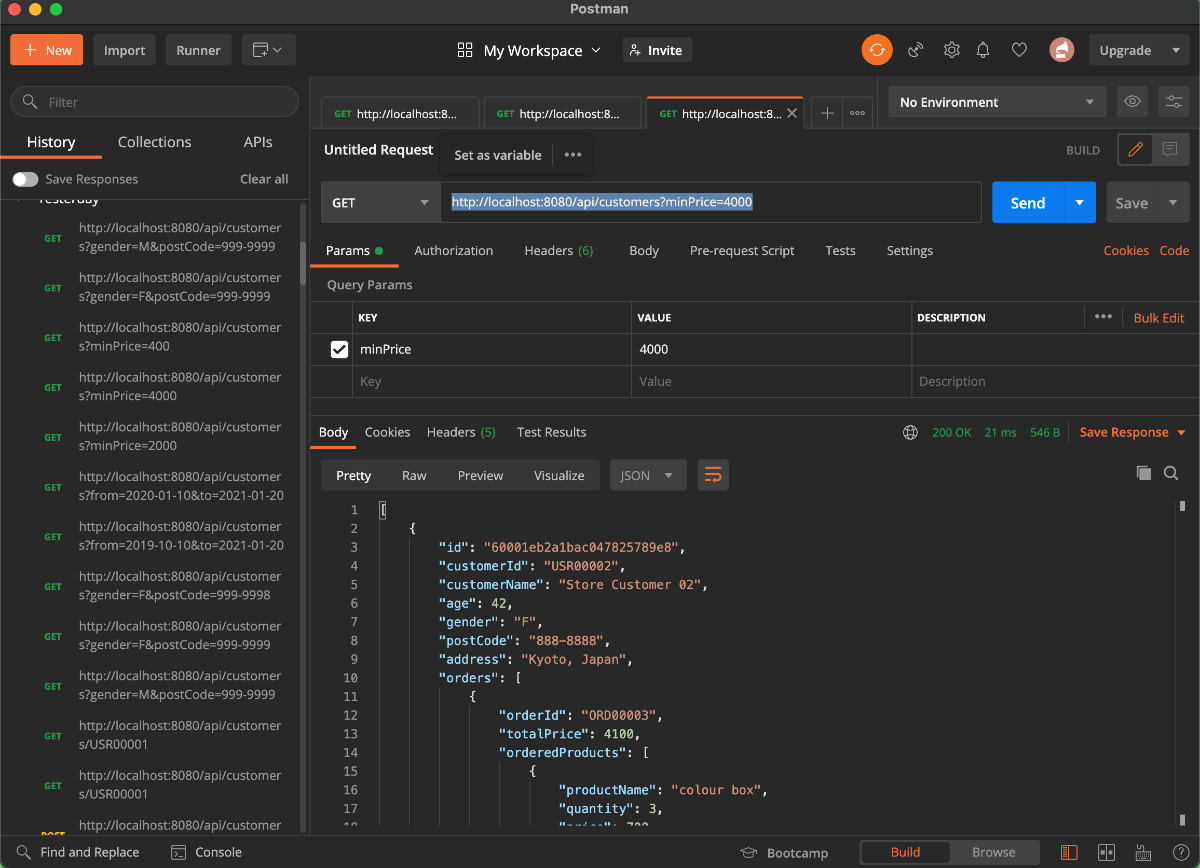
Task: Open the satellite capture requests icon
Action: coord(915,50)
